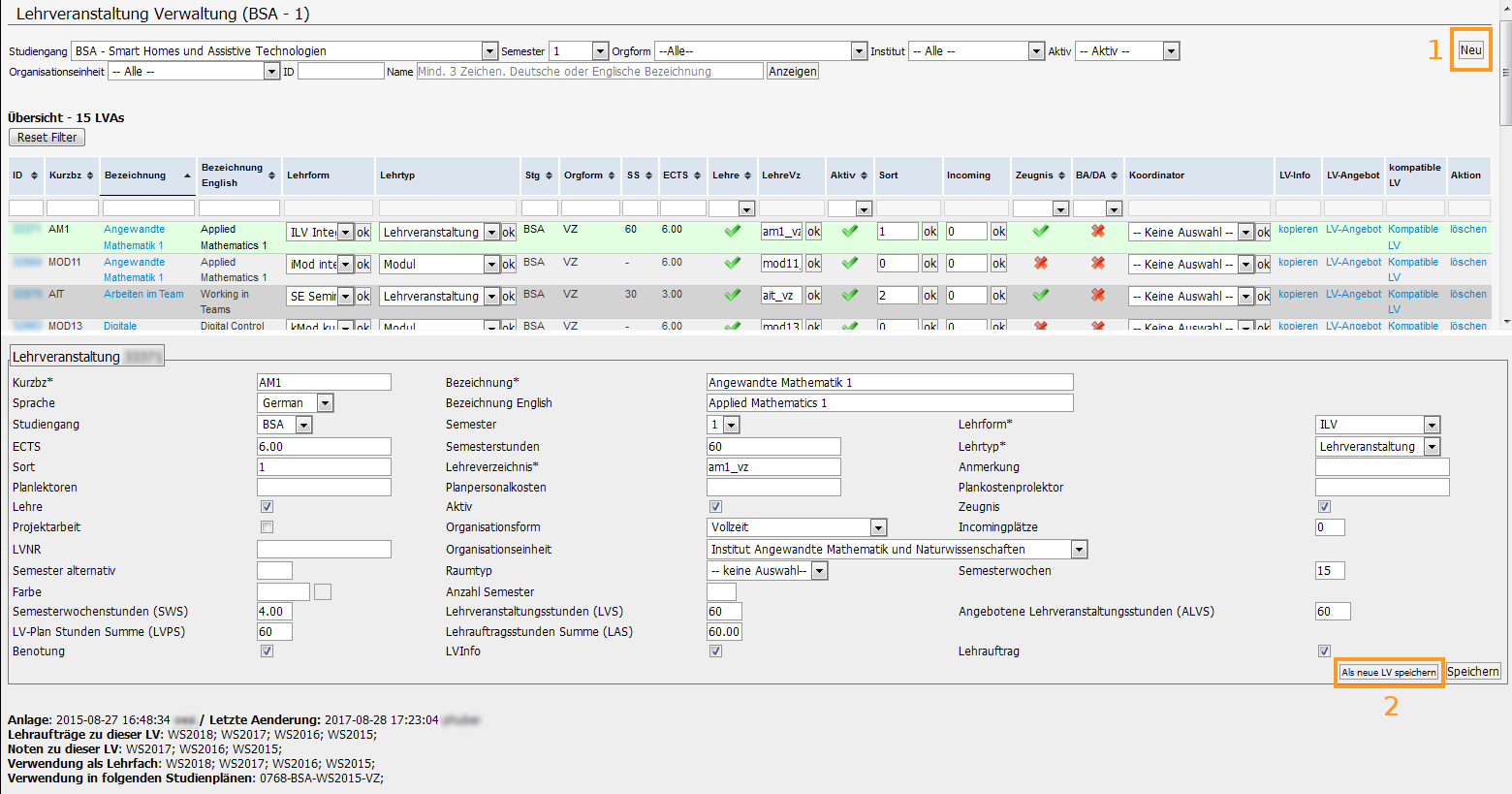
Task: Click the sort arrows in the Kurzbz column header
Action: [x=90, y=175]
